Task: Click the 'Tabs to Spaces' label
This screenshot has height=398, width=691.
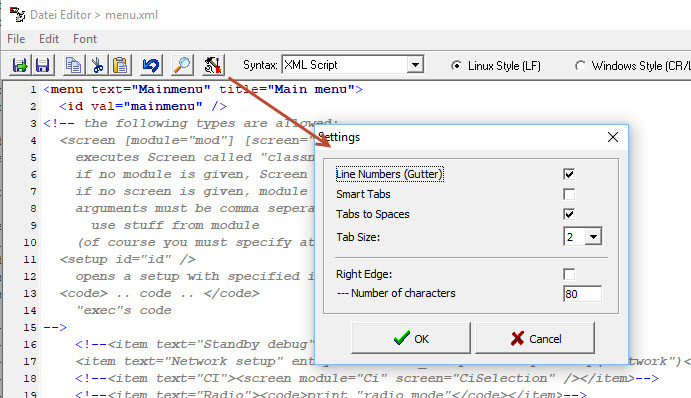Action: tap(373, 214)
